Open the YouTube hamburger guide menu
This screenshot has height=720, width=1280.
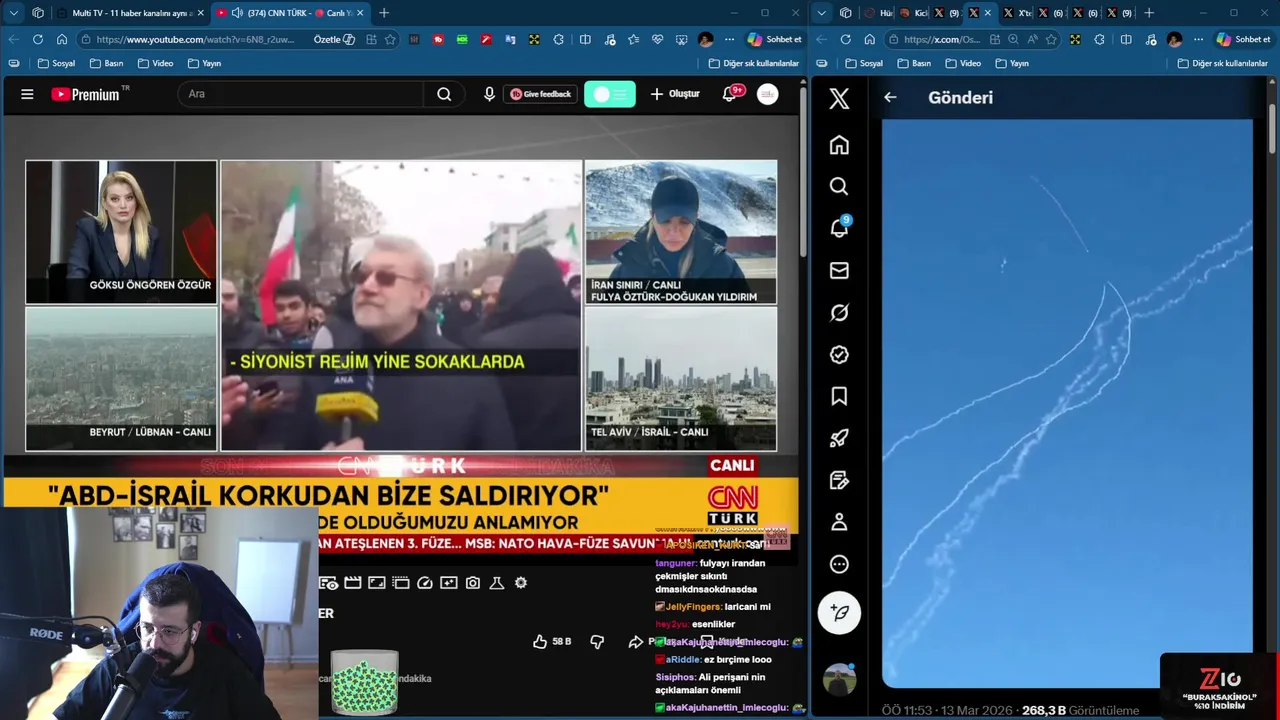(x=27, y=94)
